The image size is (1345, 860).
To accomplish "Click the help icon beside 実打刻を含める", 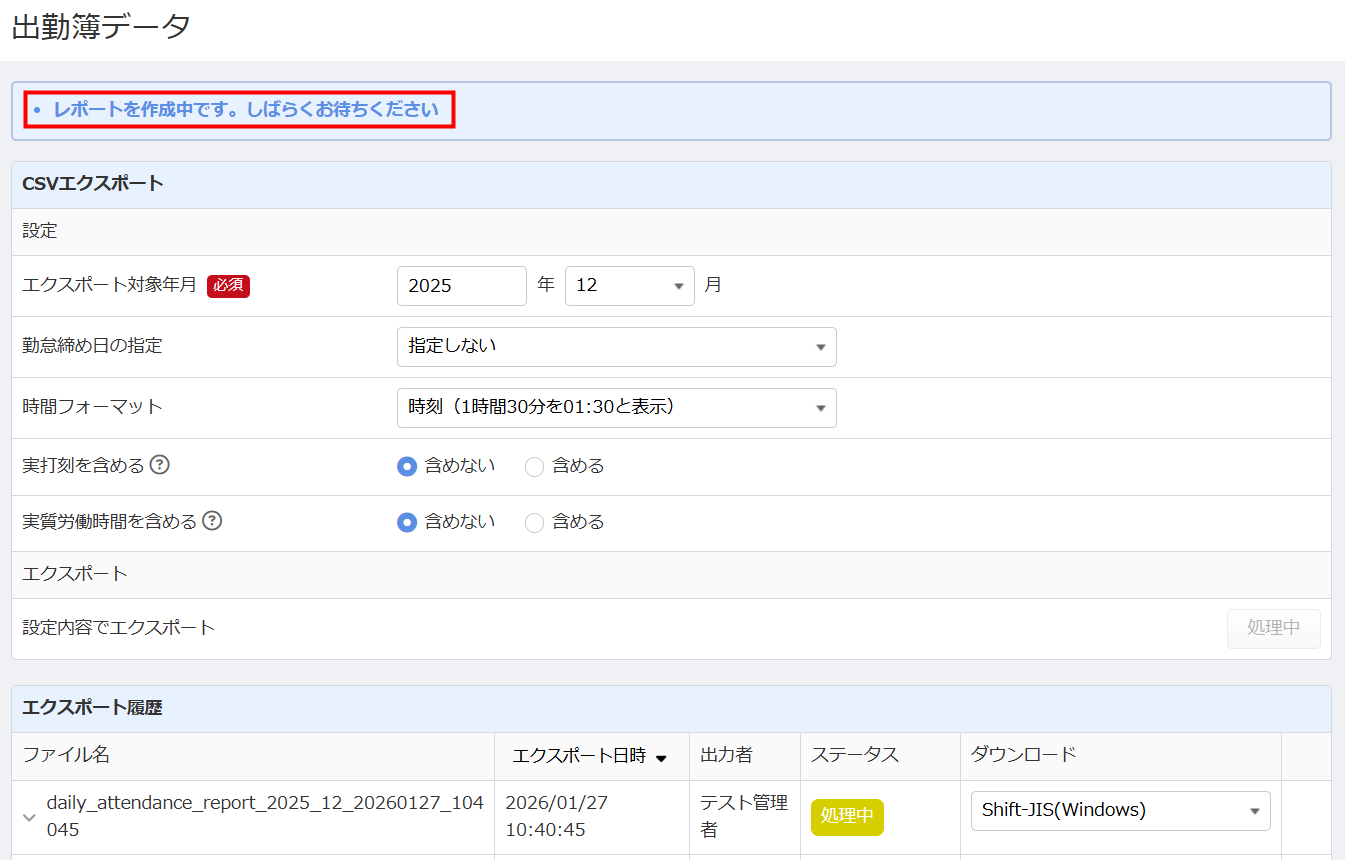I will click(159, 465).
